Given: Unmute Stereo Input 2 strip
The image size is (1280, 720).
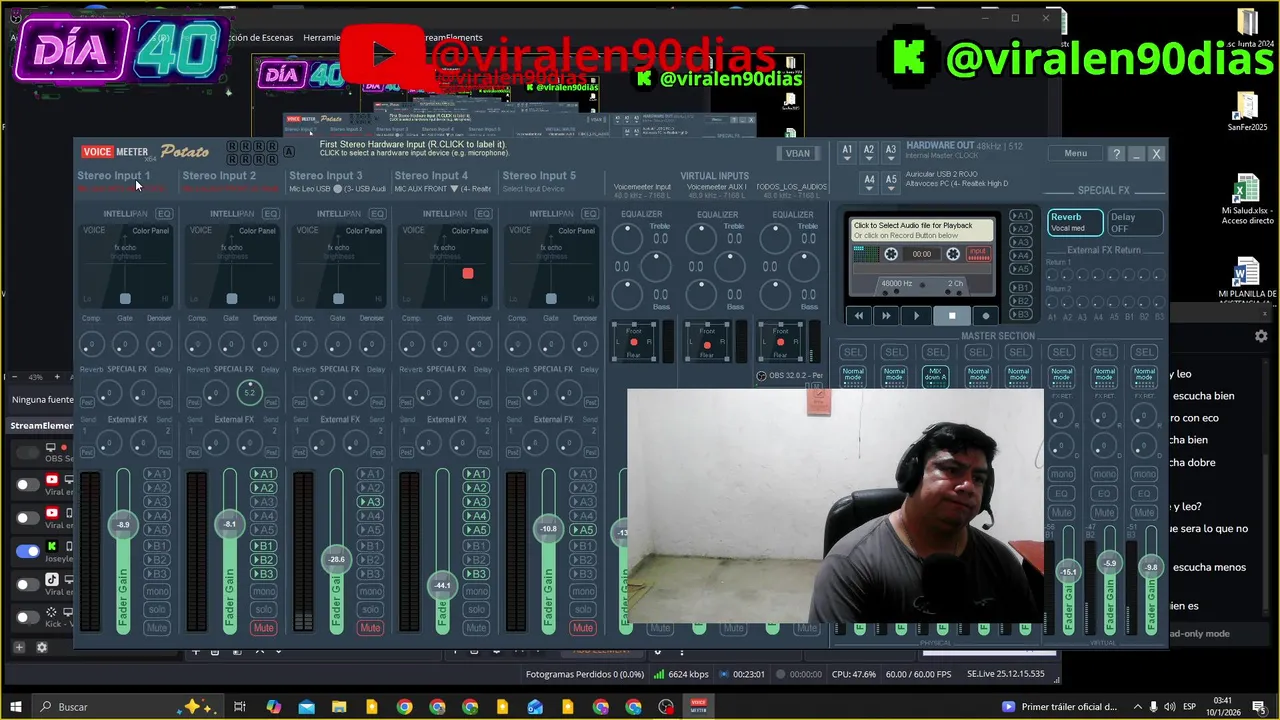Looking at the screenshot, I should click(x=263, y=628).
